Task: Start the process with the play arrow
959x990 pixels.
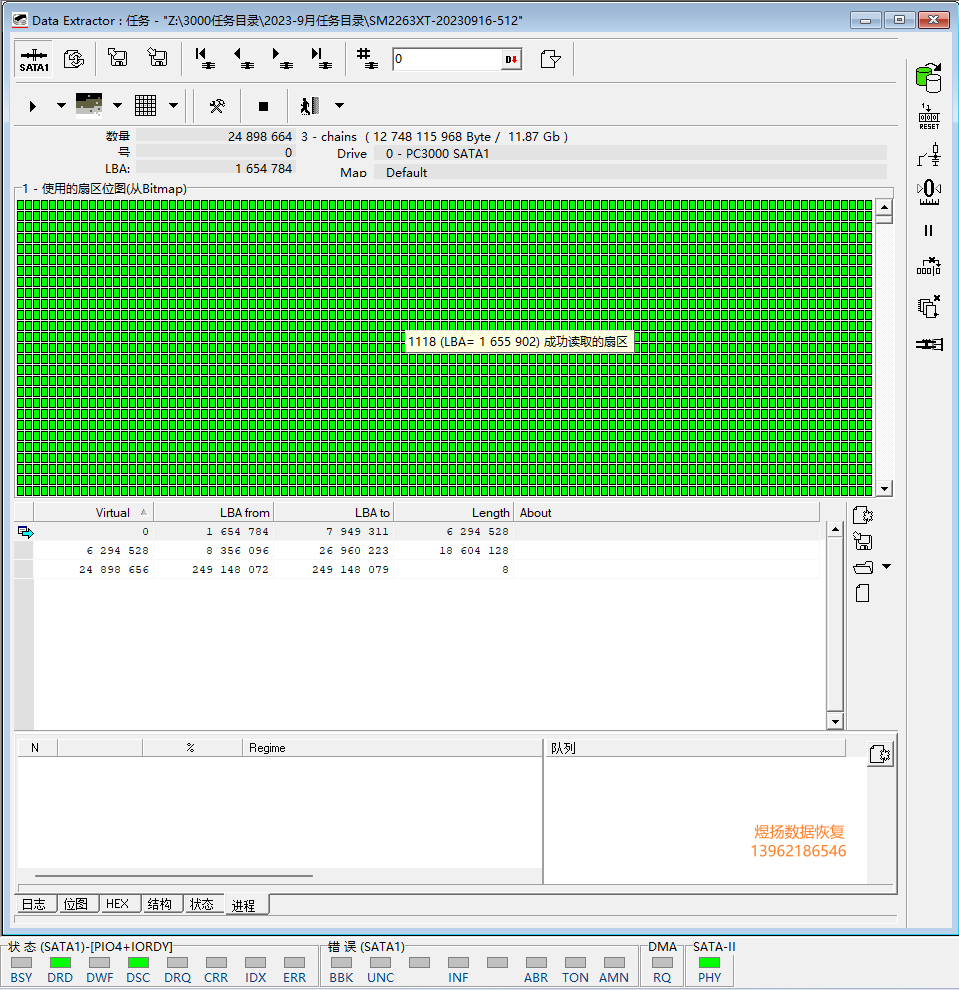Action: pyautogui.click(x=33, y=106)
